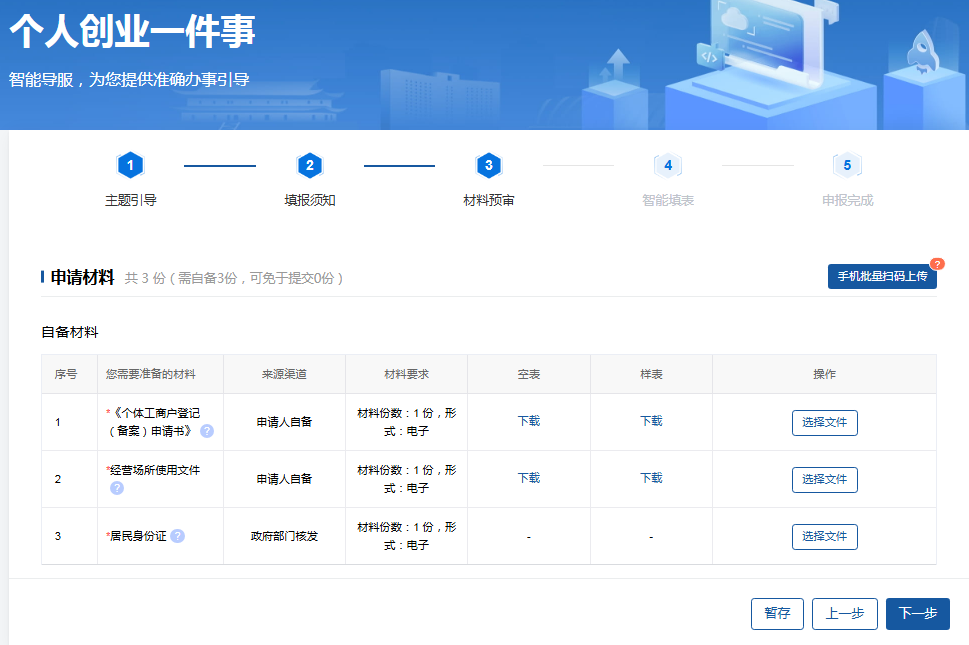Viewport: 969px width, 645px height.
Task: Click the step 2 填报须知 hexagon icon
Action: [x=309, y=166]
